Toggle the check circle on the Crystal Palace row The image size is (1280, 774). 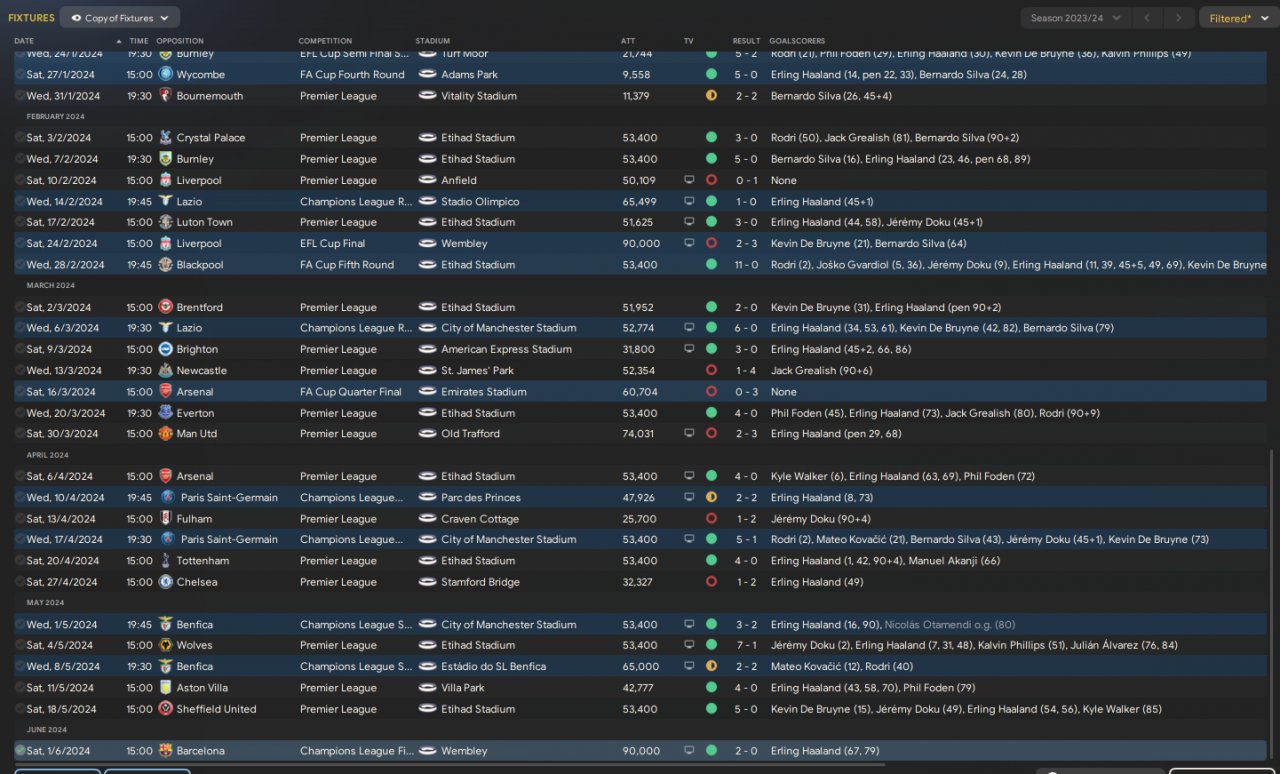point(20,138)
